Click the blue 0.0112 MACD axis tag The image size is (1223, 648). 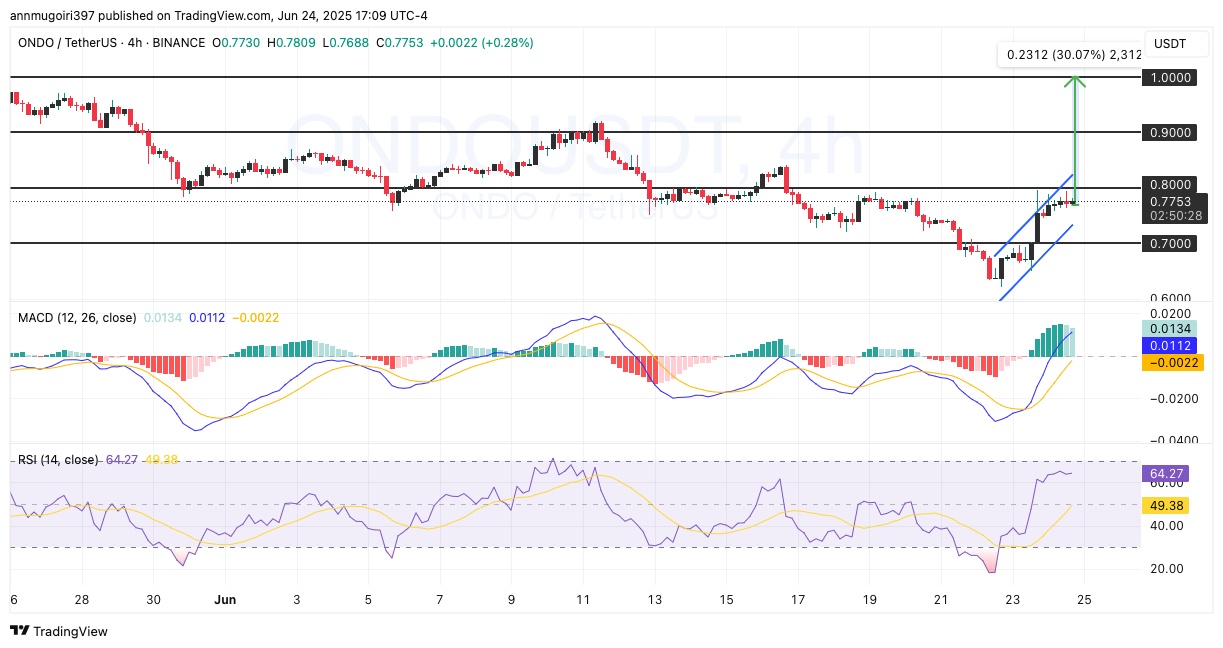pyautogui.click(x=1169, y=345)
